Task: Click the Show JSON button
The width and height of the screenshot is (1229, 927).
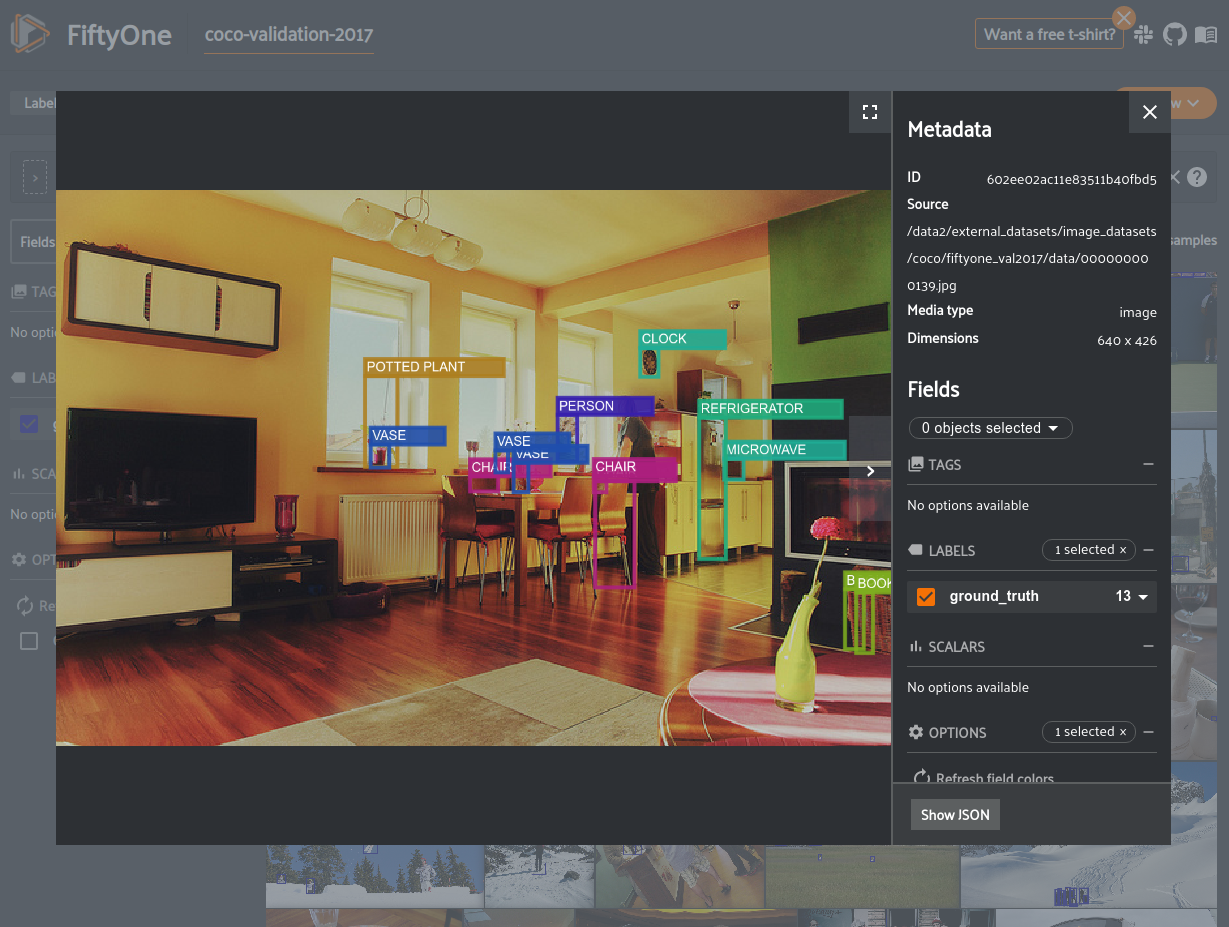Action: tap(955, 815)
